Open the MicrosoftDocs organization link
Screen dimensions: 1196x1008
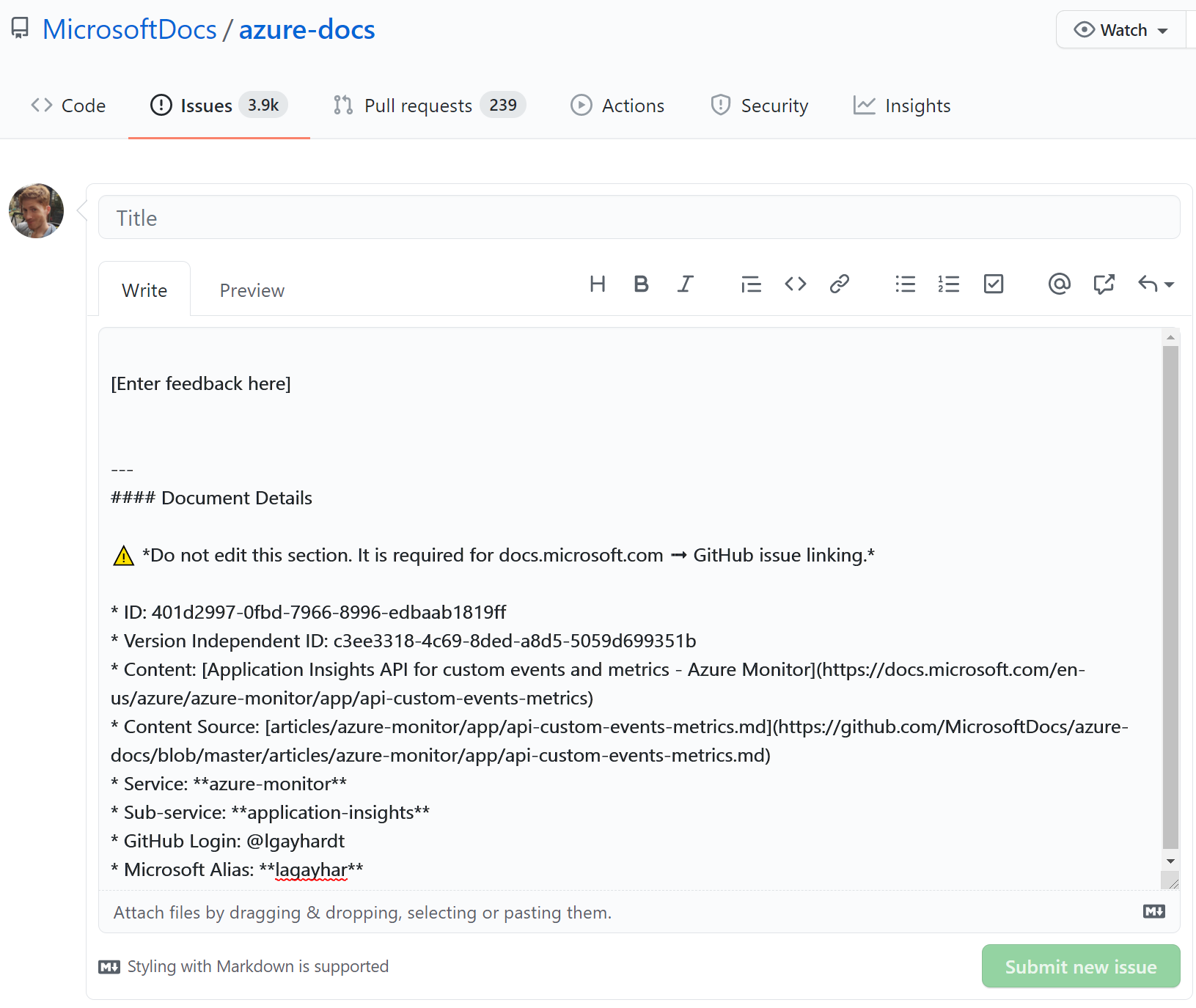pyautogui.click(x=130, y=29)
